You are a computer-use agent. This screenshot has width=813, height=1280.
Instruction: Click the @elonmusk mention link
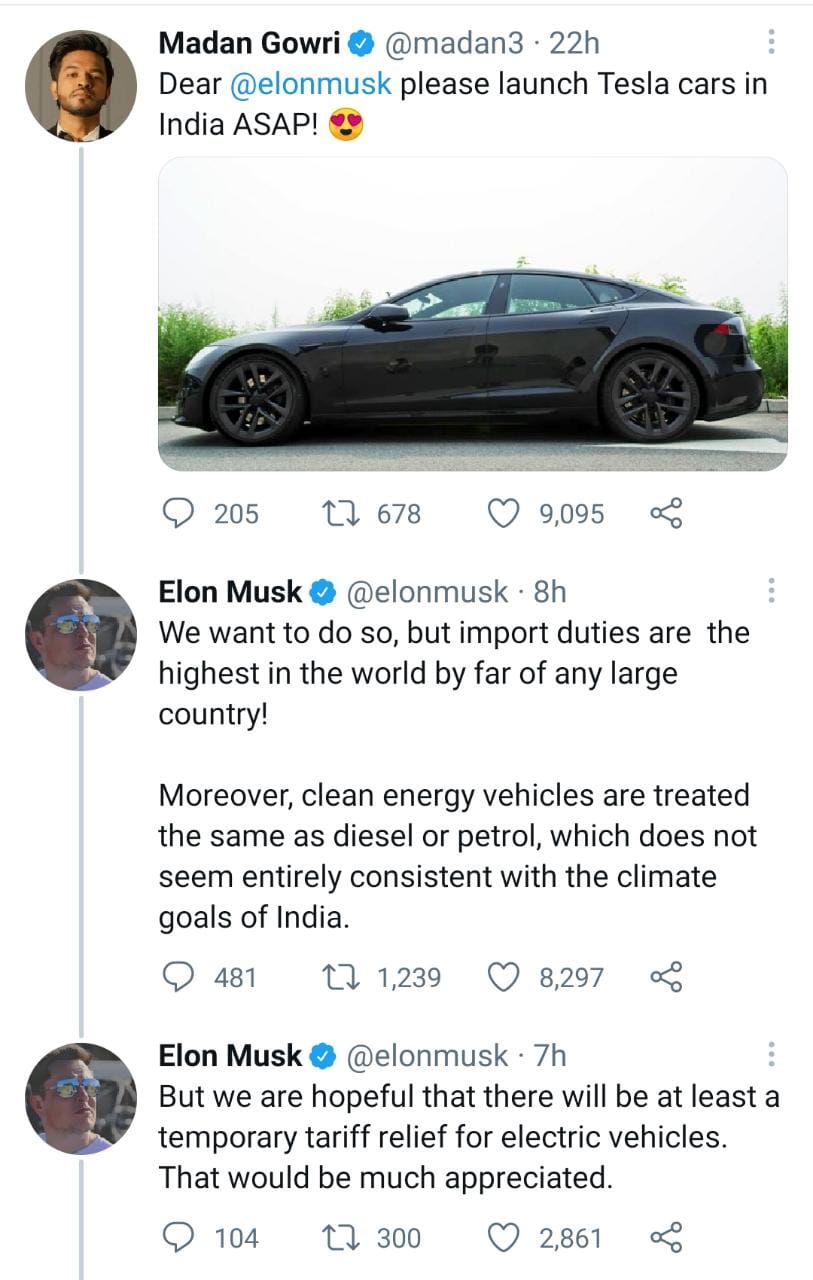pyautogui.click(x=311, y=84)
